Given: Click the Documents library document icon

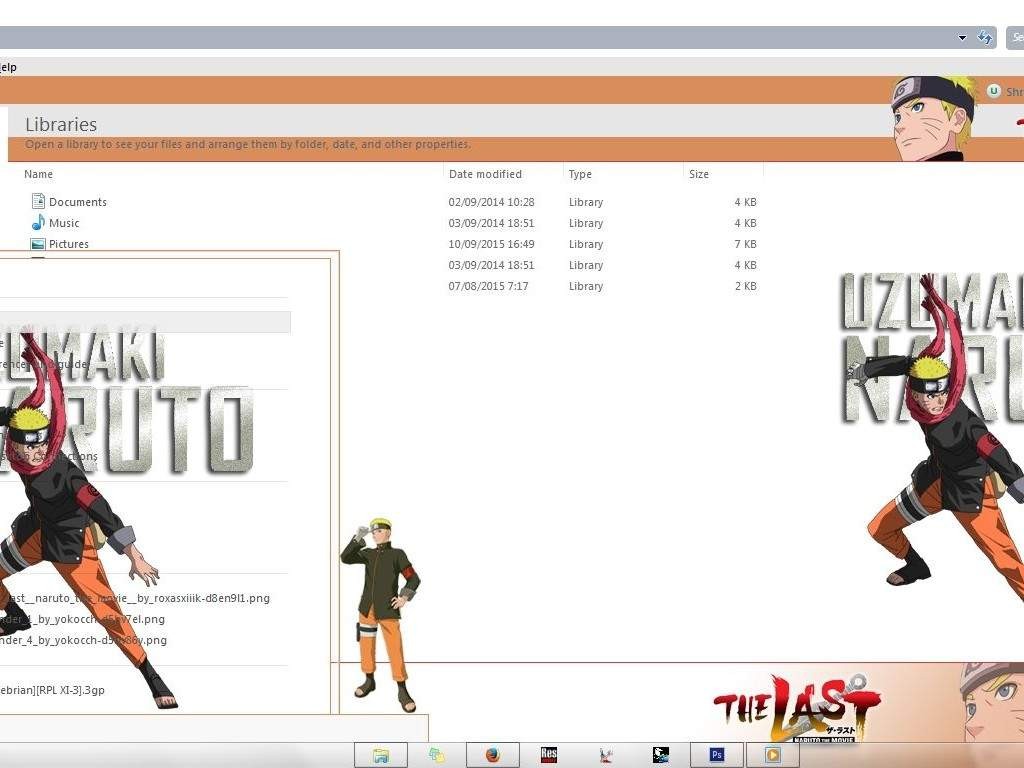Looking at the screenshot, I should 38,202.
